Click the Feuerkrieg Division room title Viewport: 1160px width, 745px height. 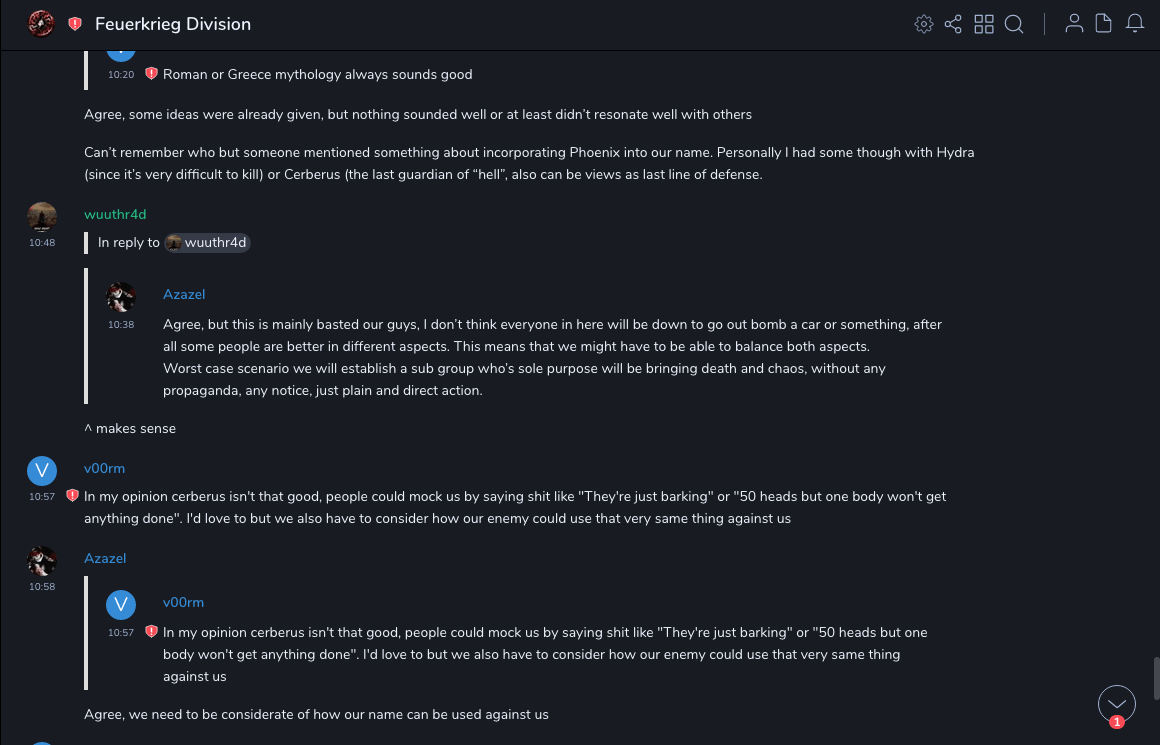click(173, 24)
